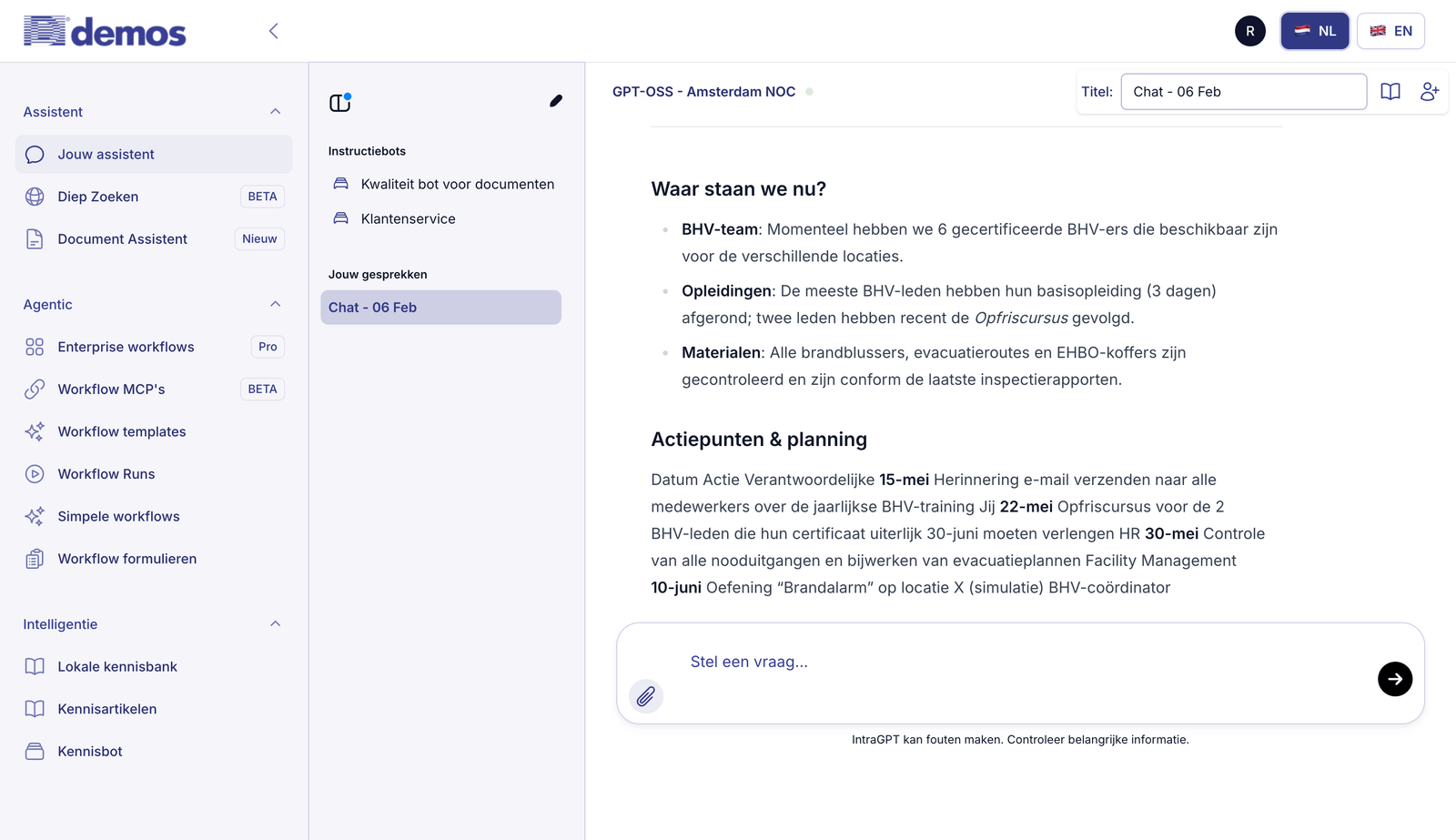Collapse the Agentic section
This screenshot has width=1456, height=840.
275,303
